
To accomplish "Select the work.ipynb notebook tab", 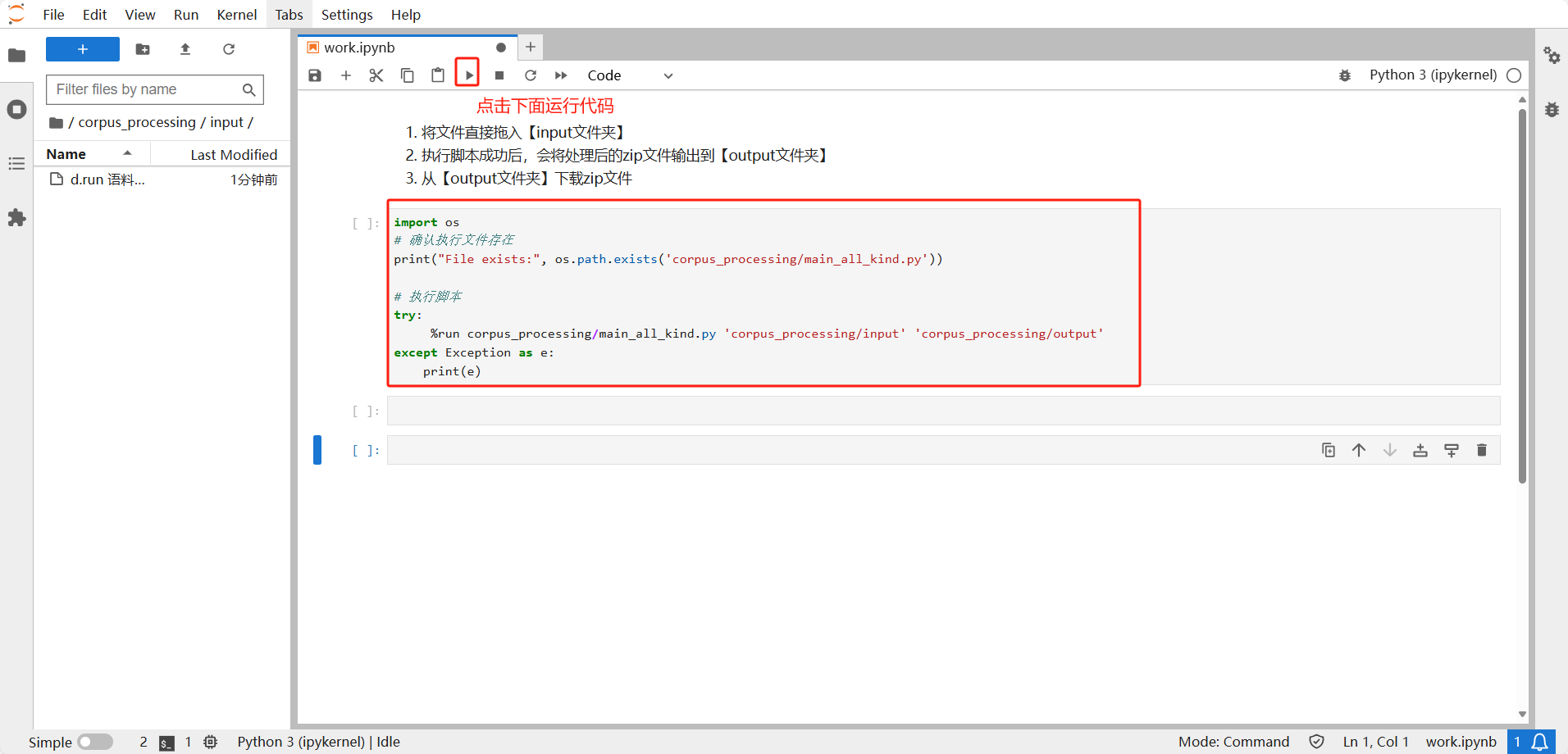I will point(359,48).
